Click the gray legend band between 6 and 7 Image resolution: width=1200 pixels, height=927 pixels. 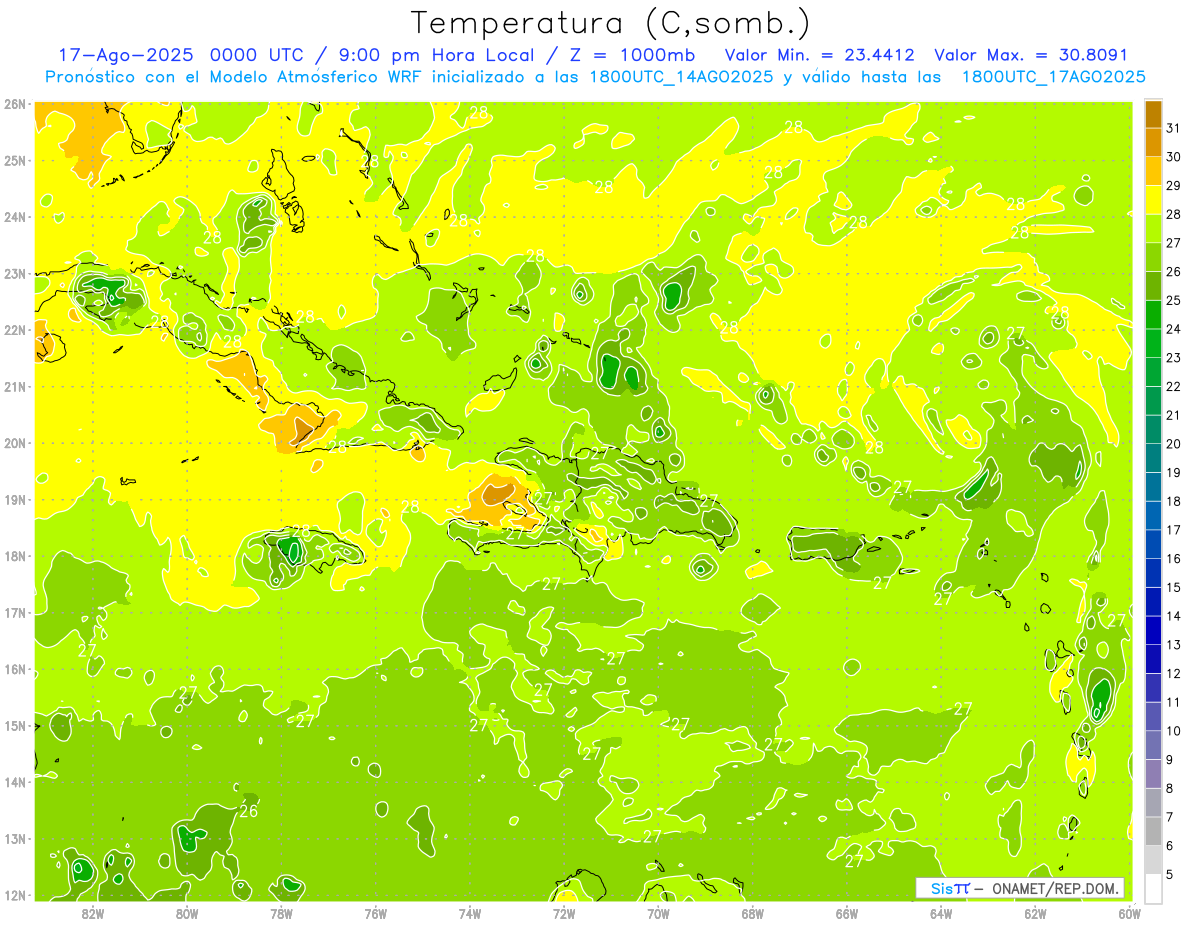coord(1153,831)
